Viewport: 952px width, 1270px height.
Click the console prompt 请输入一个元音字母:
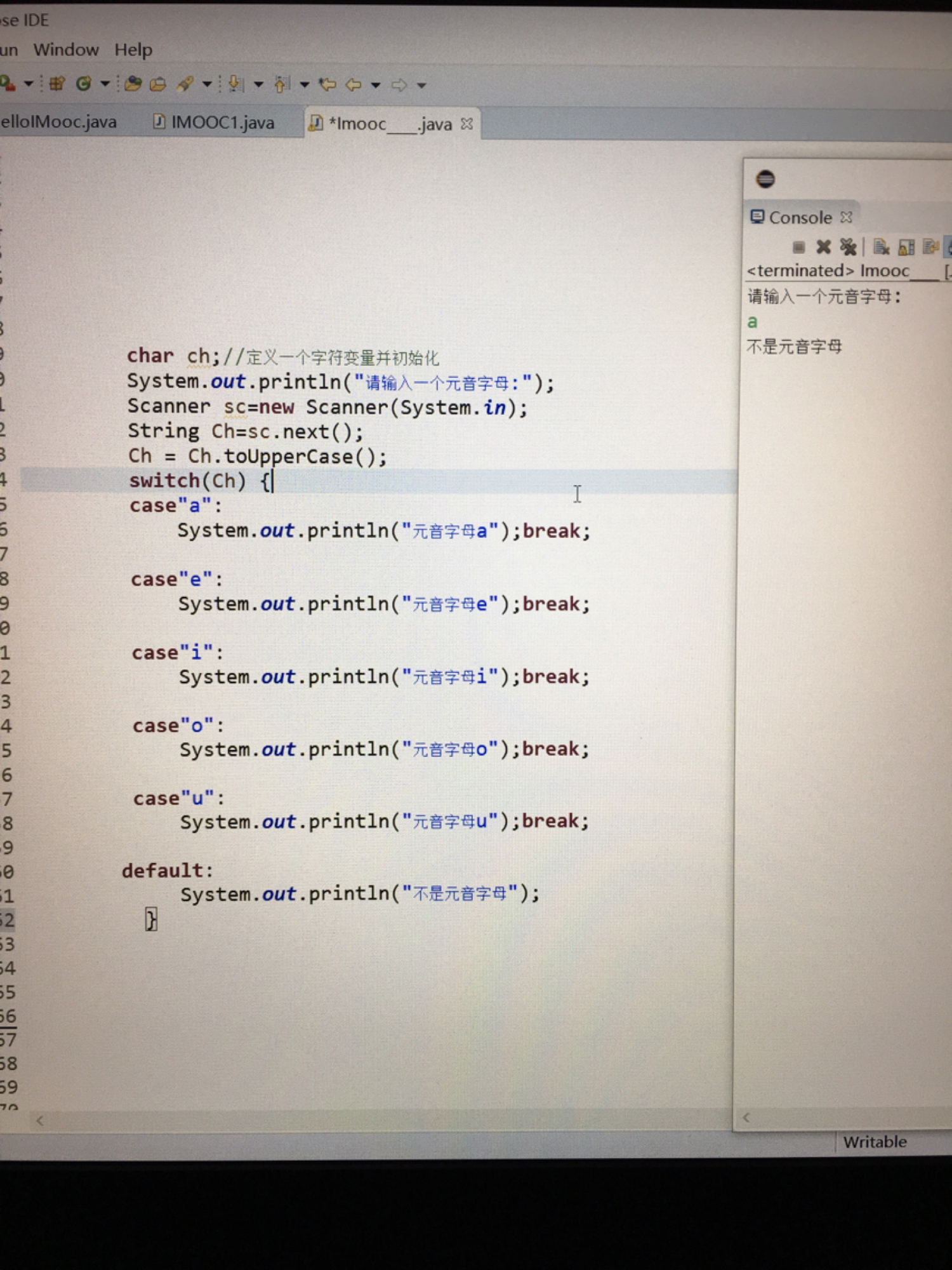click(824, 297)
